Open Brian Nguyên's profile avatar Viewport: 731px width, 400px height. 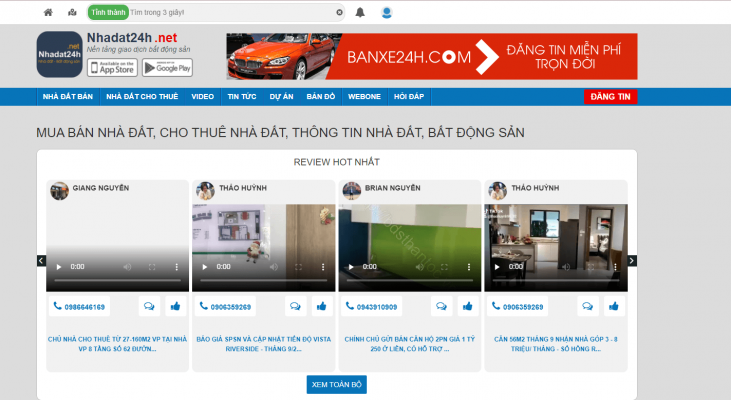tap(352, 191)
